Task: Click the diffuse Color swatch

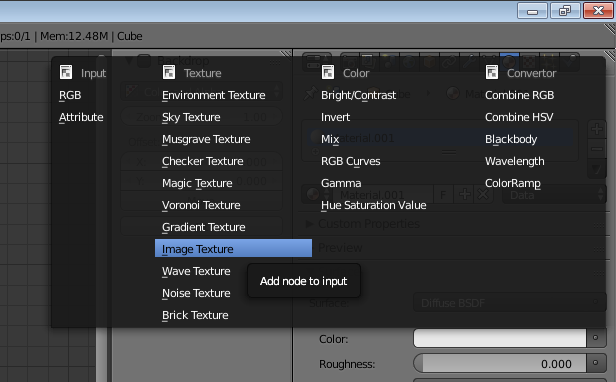Action: click(x=500, y=338)
